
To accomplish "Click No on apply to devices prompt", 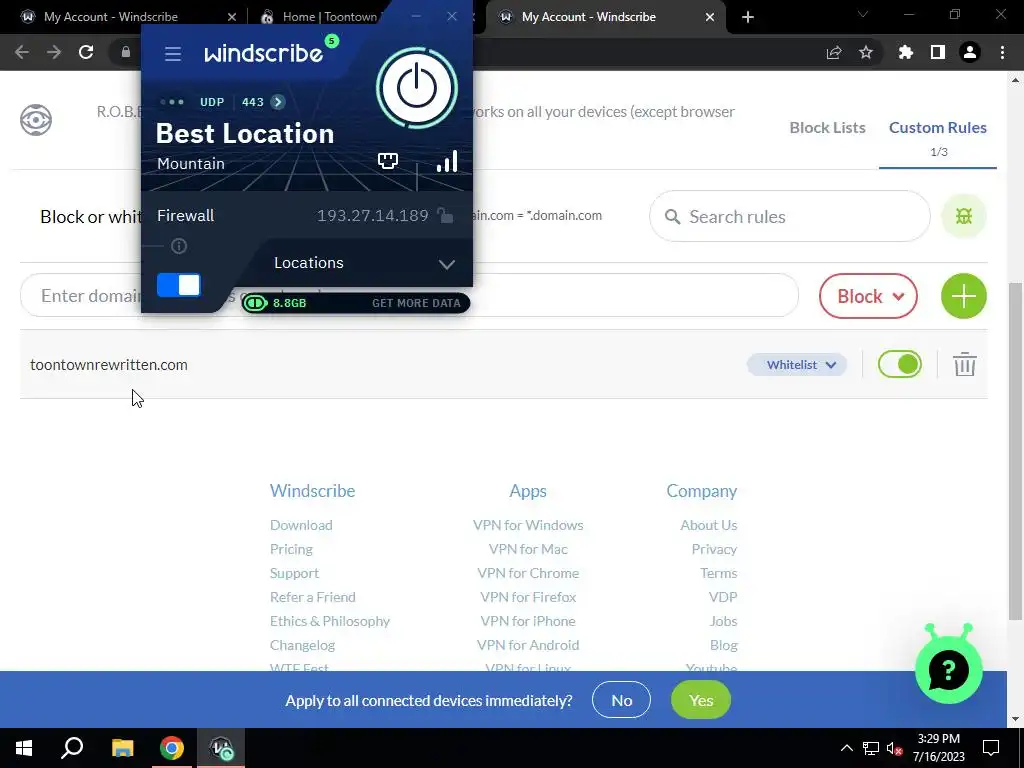I will 621,700.
